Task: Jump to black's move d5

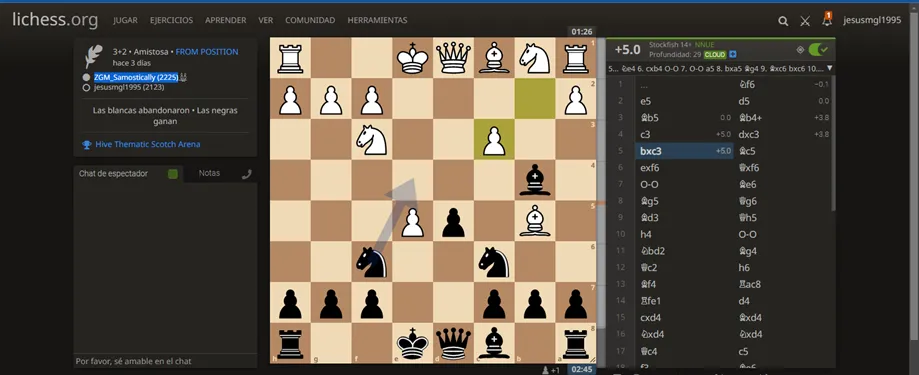Action: click(x=744, y=101)
